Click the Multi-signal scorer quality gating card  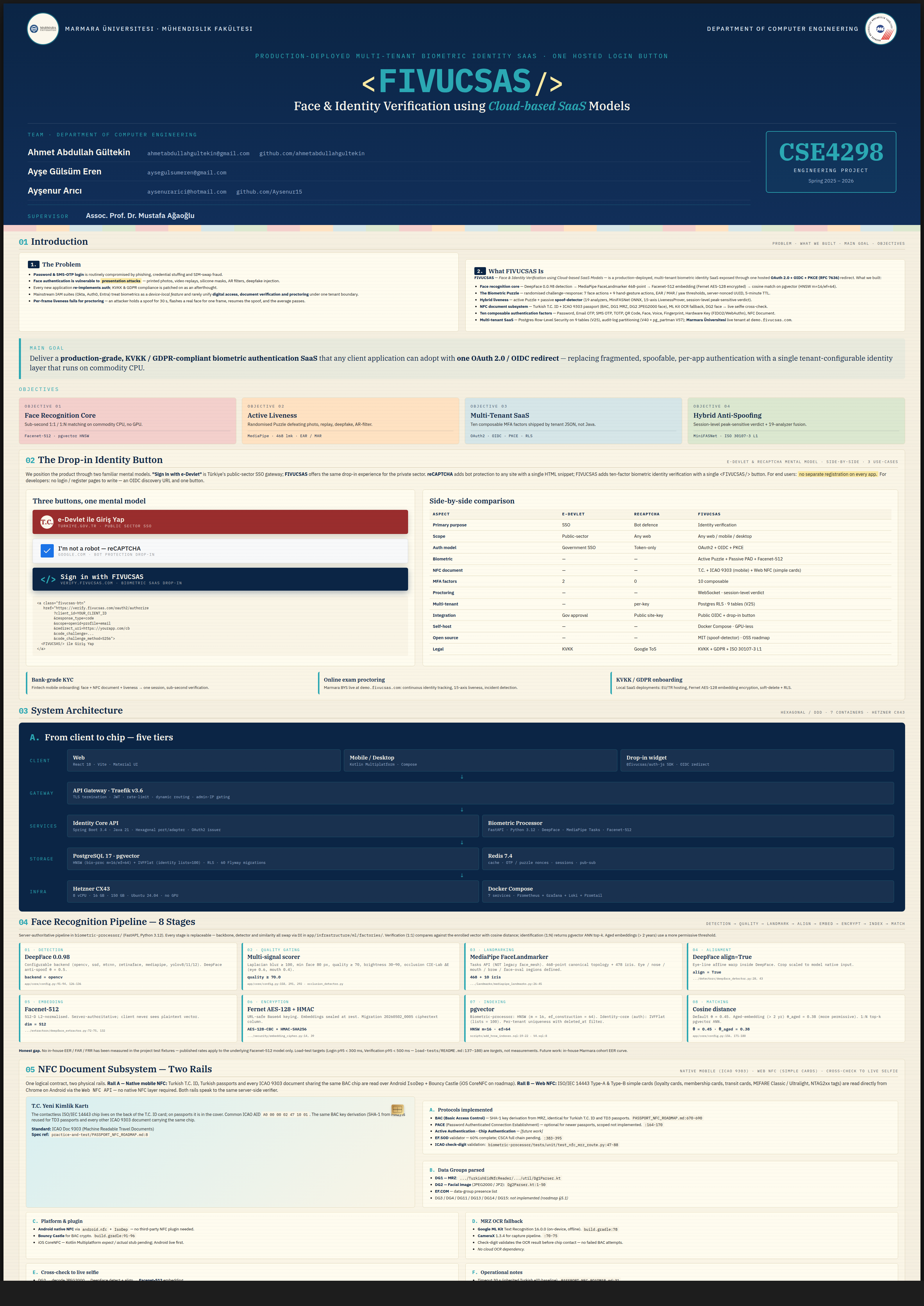351,966
